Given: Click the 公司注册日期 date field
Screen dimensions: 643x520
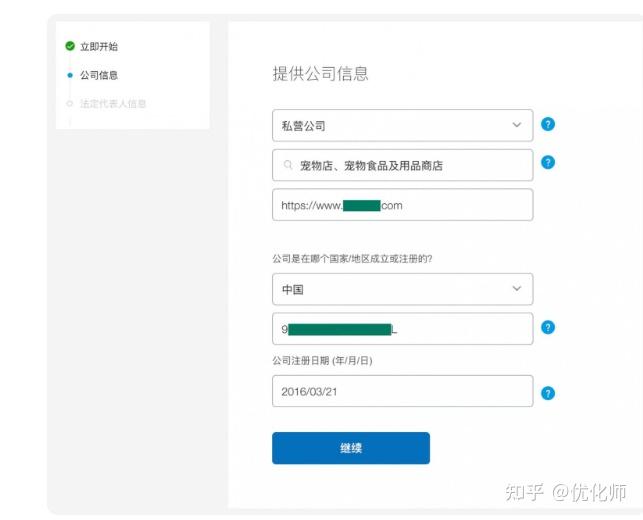Looking at the screenshot, I should 402,391.
